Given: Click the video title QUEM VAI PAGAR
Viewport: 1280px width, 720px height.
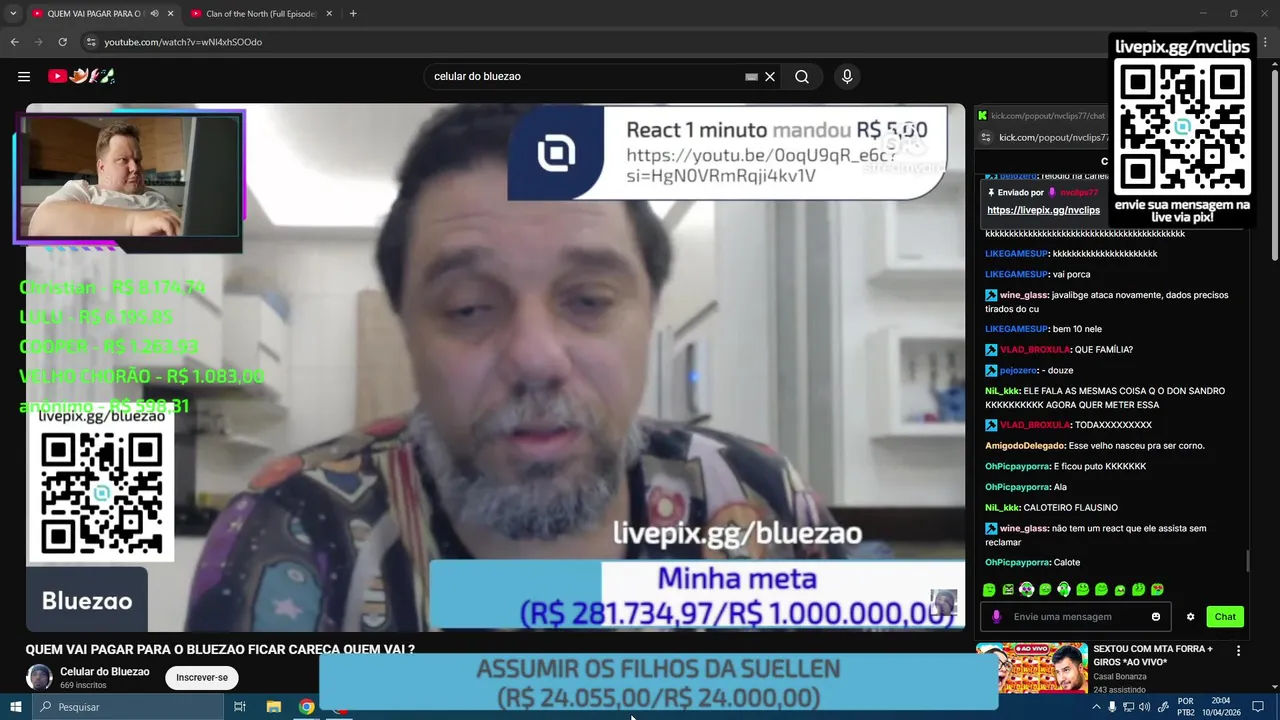Looking at the screenshot, I should pos(220,649).
